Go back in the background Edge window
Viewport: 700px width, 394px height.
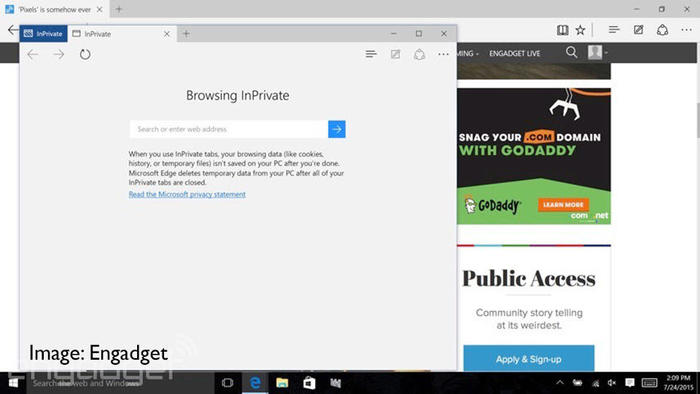(12, 30)
